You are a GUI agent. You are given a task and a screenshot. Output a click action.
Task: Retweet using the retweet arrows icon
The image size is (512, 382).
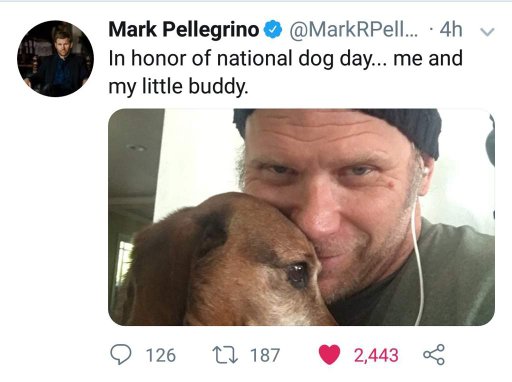[x=226, y=355]
